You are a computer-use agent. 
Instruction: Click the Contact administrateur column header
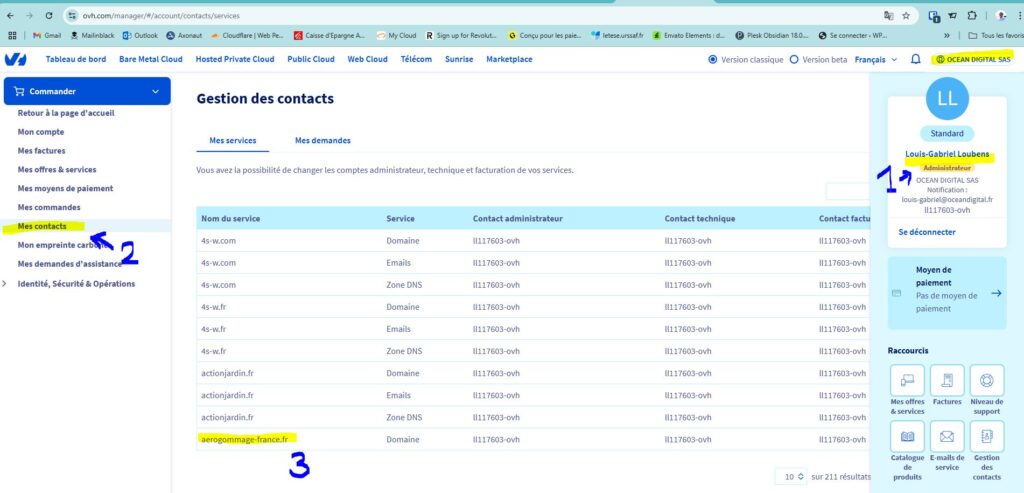518,219
